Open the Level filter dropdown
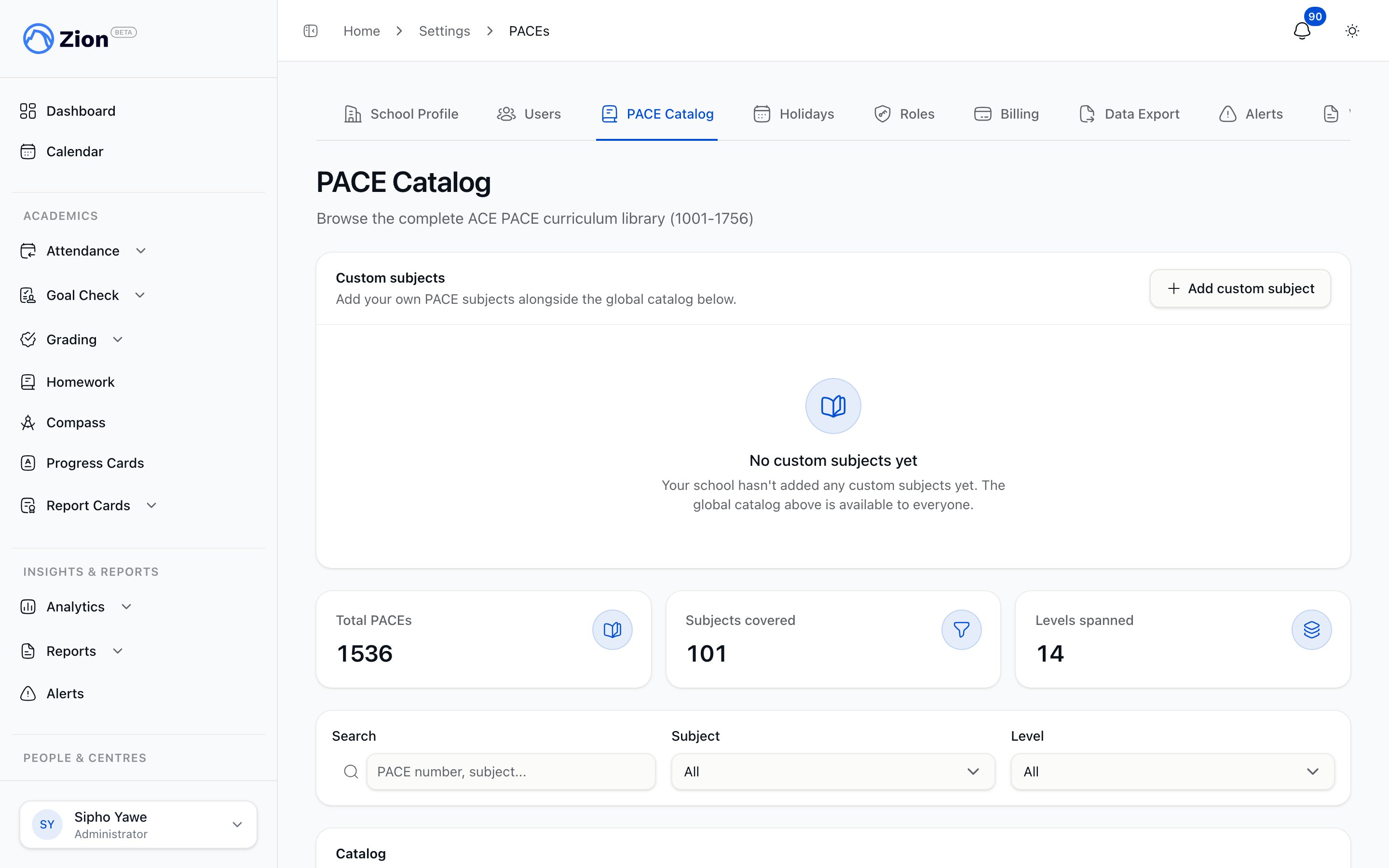This screenshot has height=868, width=1389. (x=1172, y=772)
